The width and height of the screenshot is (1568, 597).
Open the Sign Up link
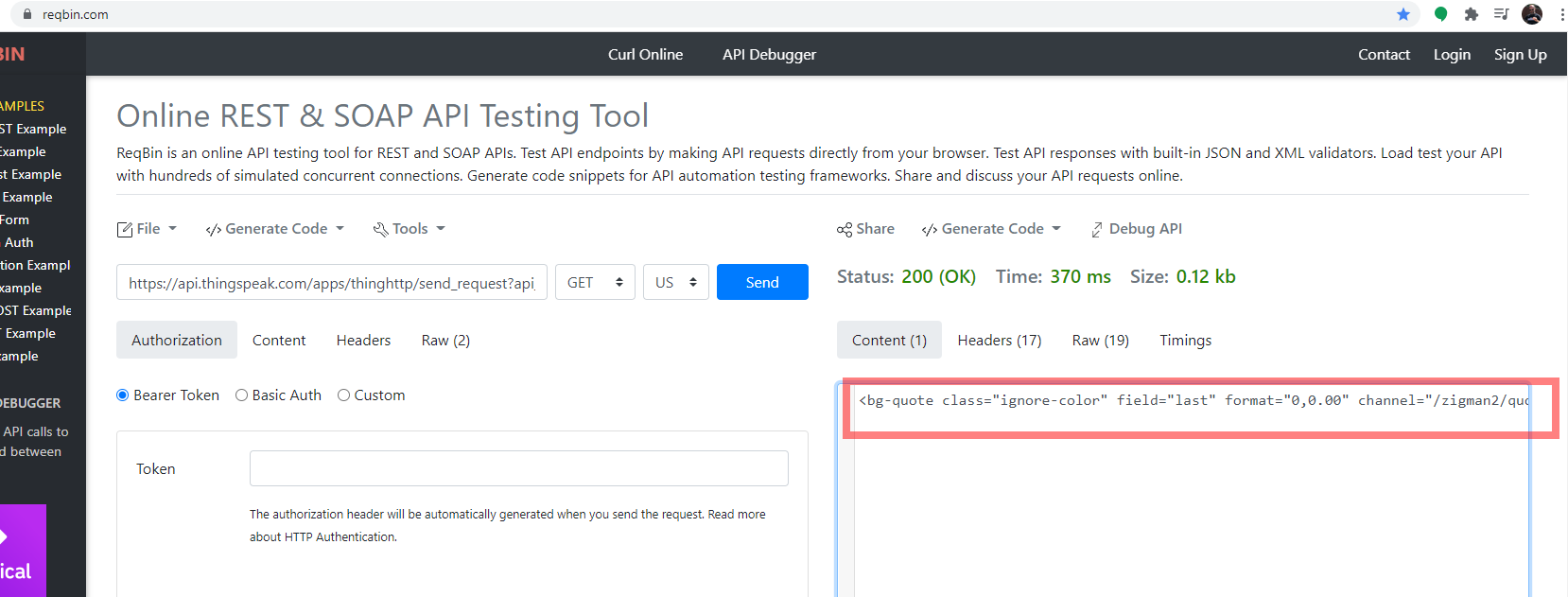pyautogui.click(x=1520, y=55)
